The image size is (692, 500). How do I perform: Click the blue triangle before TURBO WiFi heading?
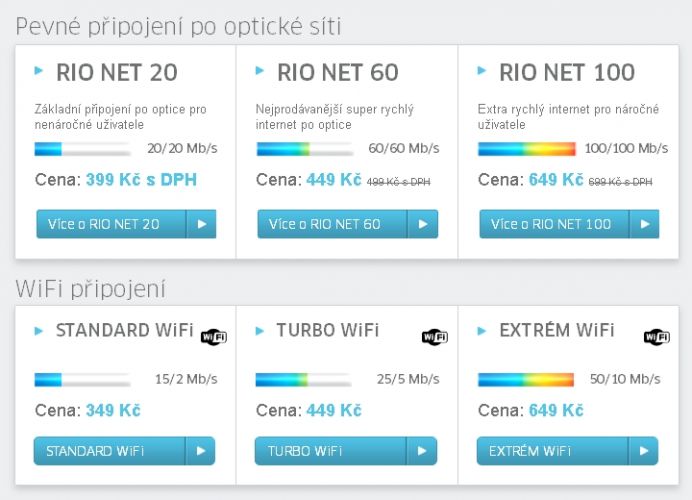(260, 331)
